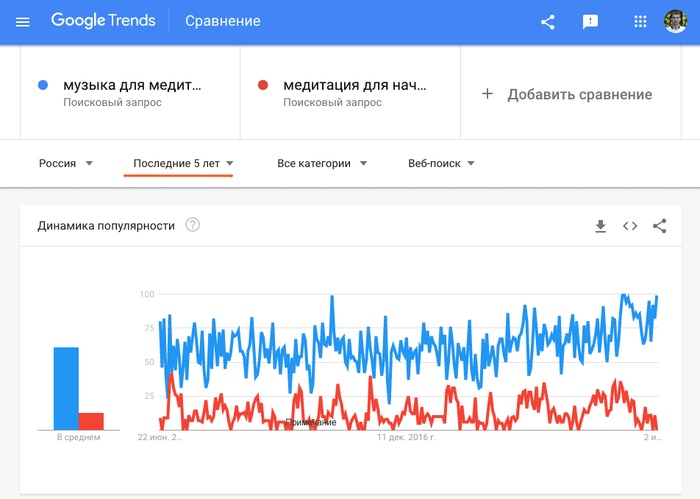700x499 pixels.
Task: Download the popularity chart data
Action: [x=600, y=226]
